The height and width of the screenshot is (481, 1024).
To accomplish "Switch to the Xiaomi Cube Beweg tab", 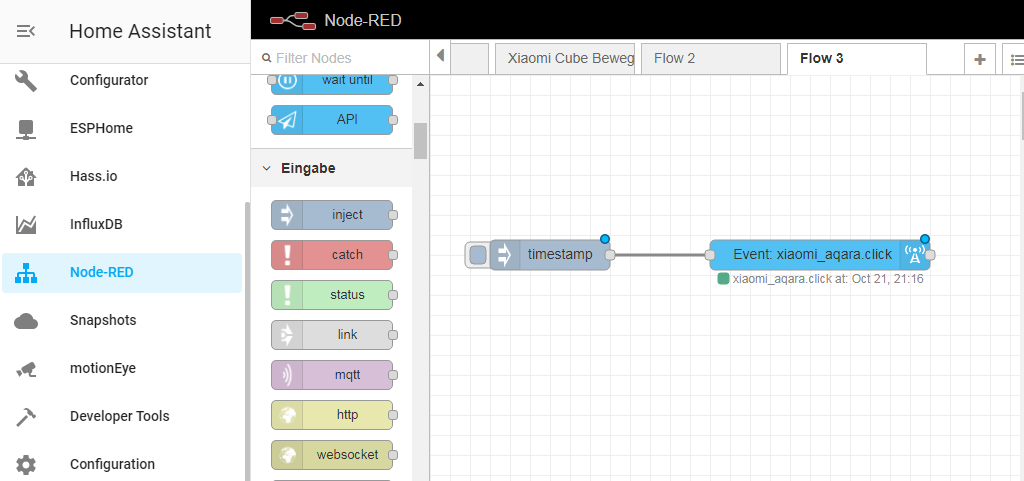I will tap(565, 59).
